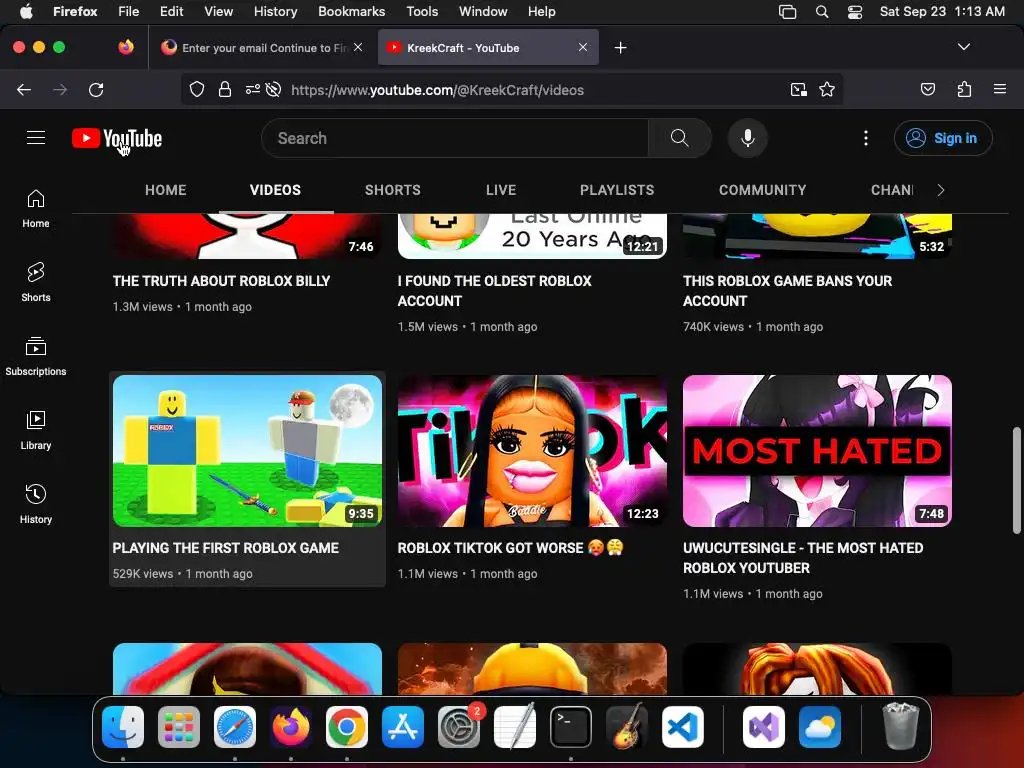Play the TikTok Baddie 12:23 thumbnail
1024x768 pixels.
click(532, 451)
